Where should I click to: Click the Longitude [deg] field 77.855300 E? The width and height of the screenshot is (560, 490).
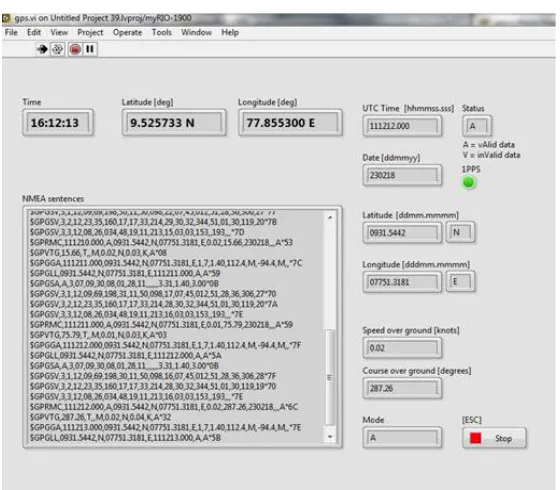pos(290,123)
